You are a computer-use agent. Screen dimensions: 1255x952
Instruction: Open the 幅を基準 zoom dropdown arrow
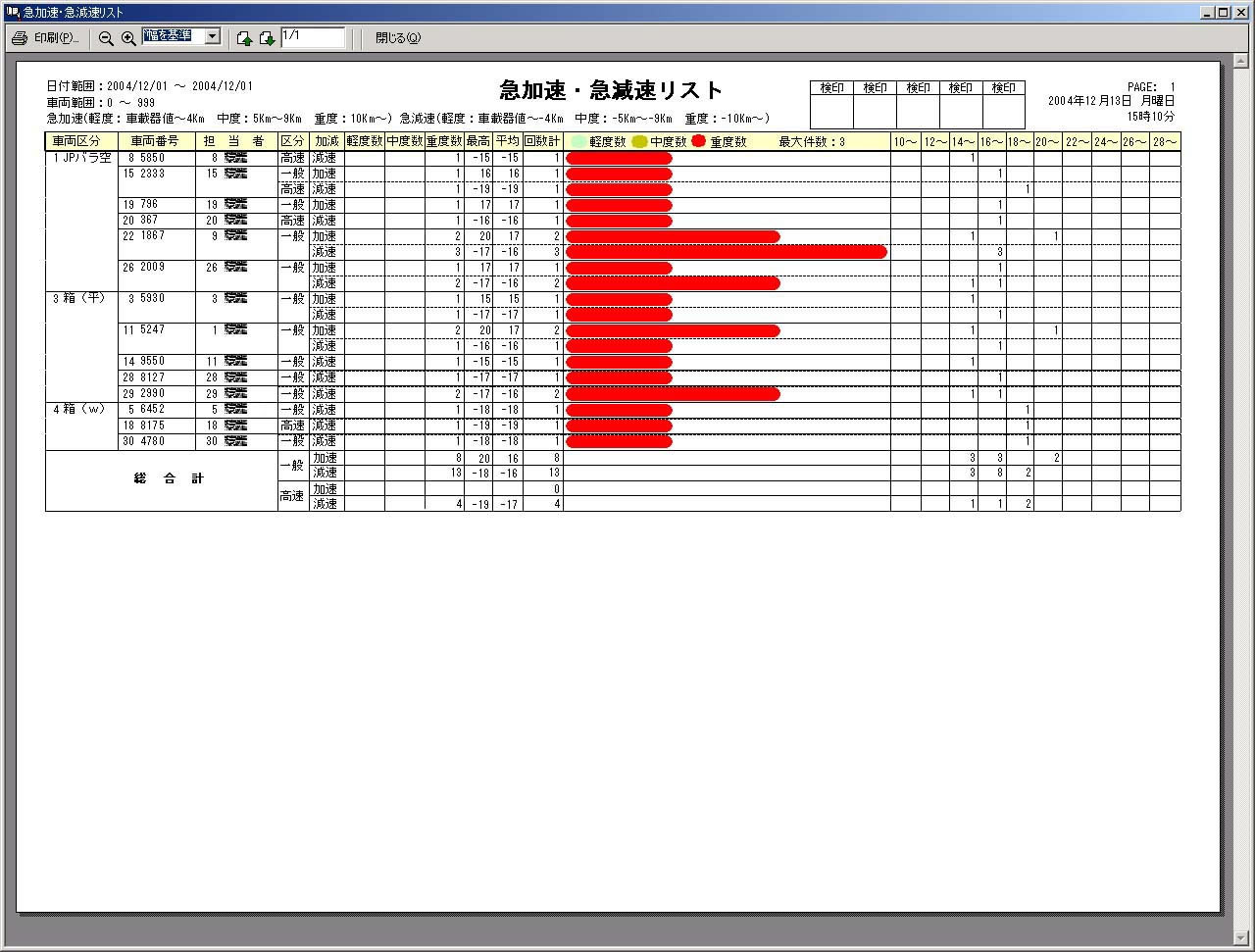(x=213, y=36)
